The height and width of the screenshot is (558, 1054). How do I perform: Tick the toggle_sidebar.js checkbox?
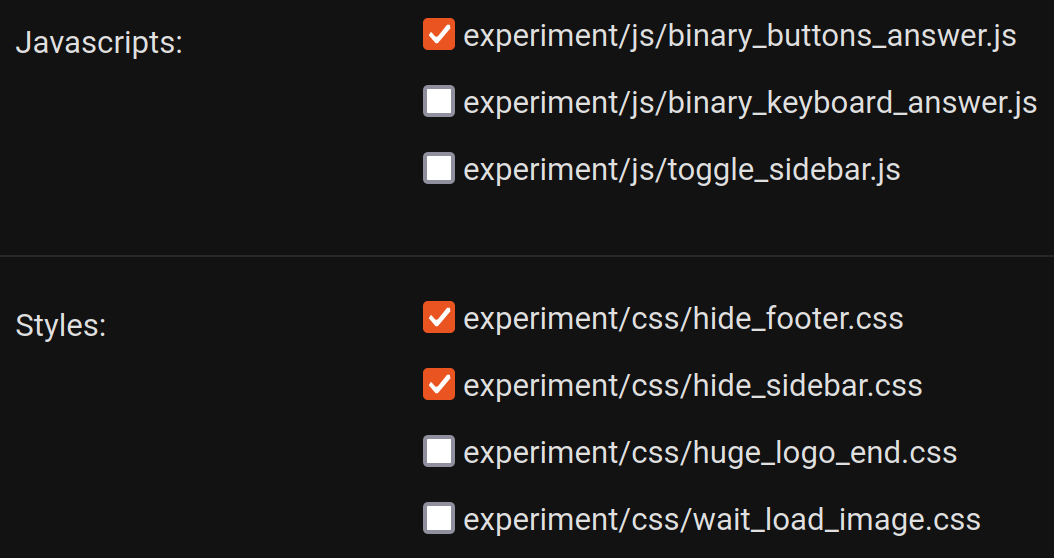coord(439,169)
